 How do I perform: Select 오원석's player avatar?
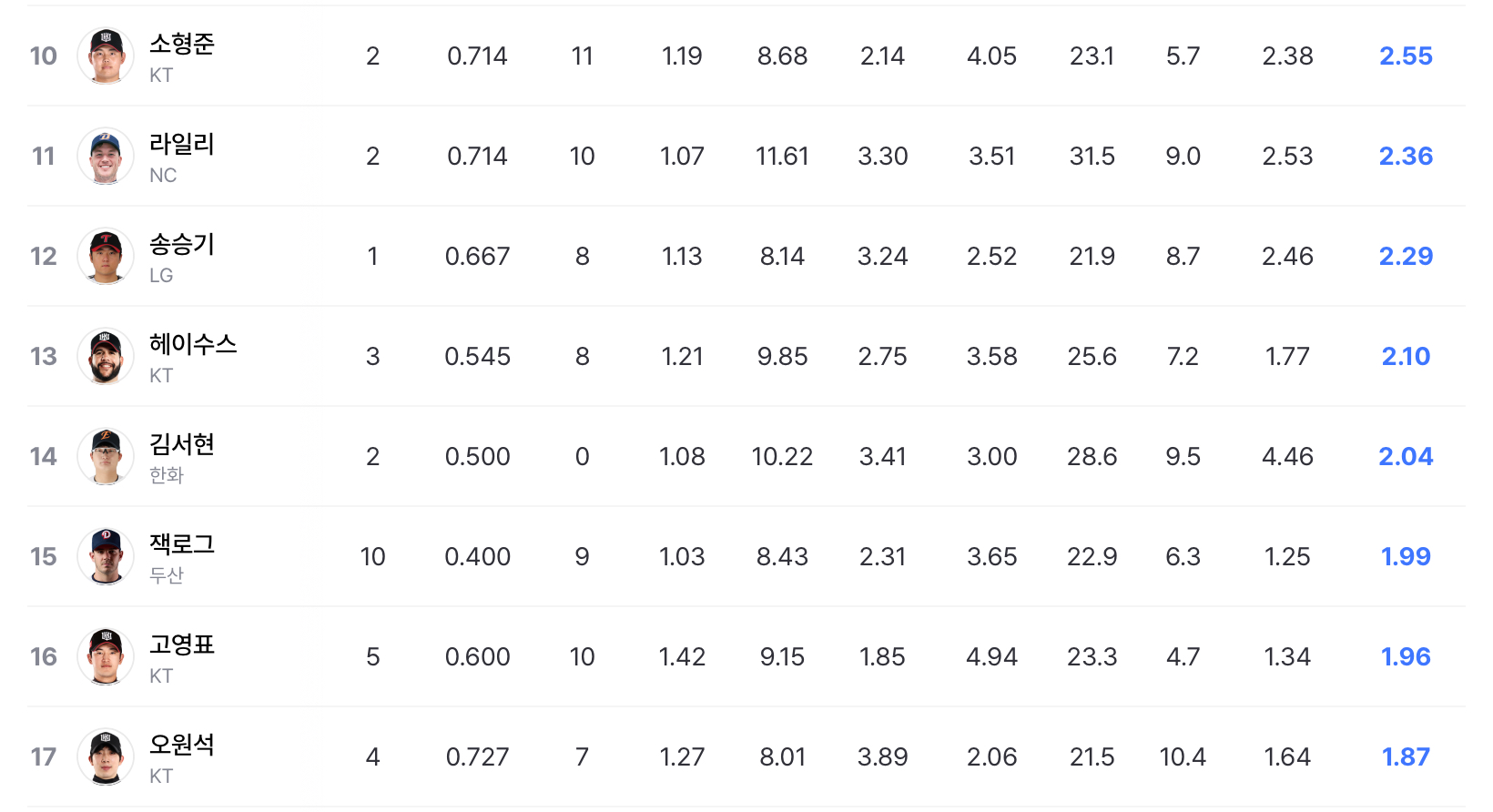click(106, 756)
